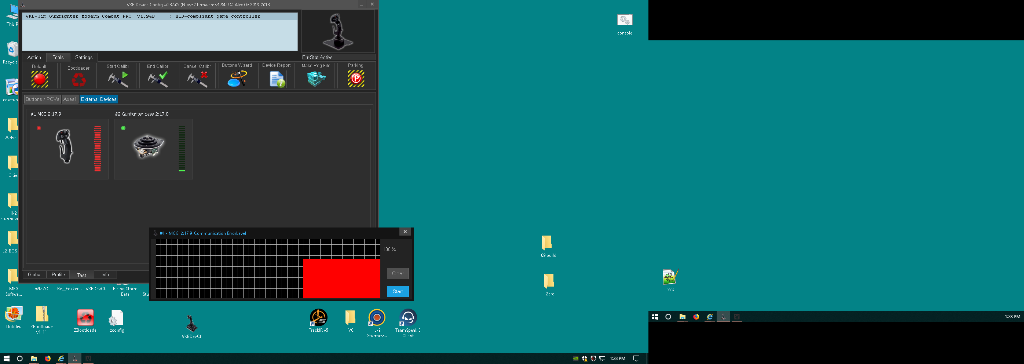Cancel calibration with red X caliper icon
Screen dimensions: 1024x364
[x=197, y=79]
